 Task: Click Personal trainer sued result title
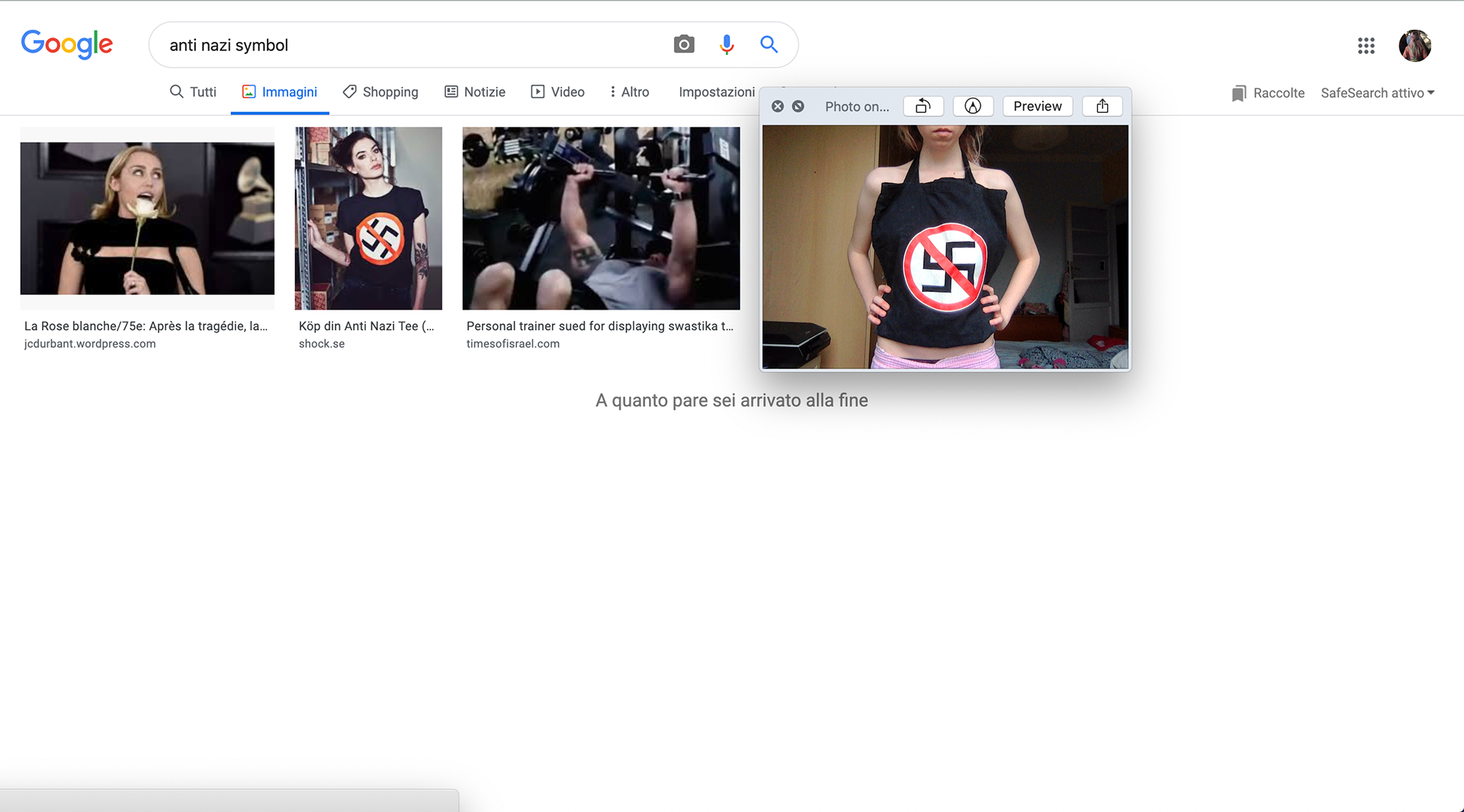(600, 326)
